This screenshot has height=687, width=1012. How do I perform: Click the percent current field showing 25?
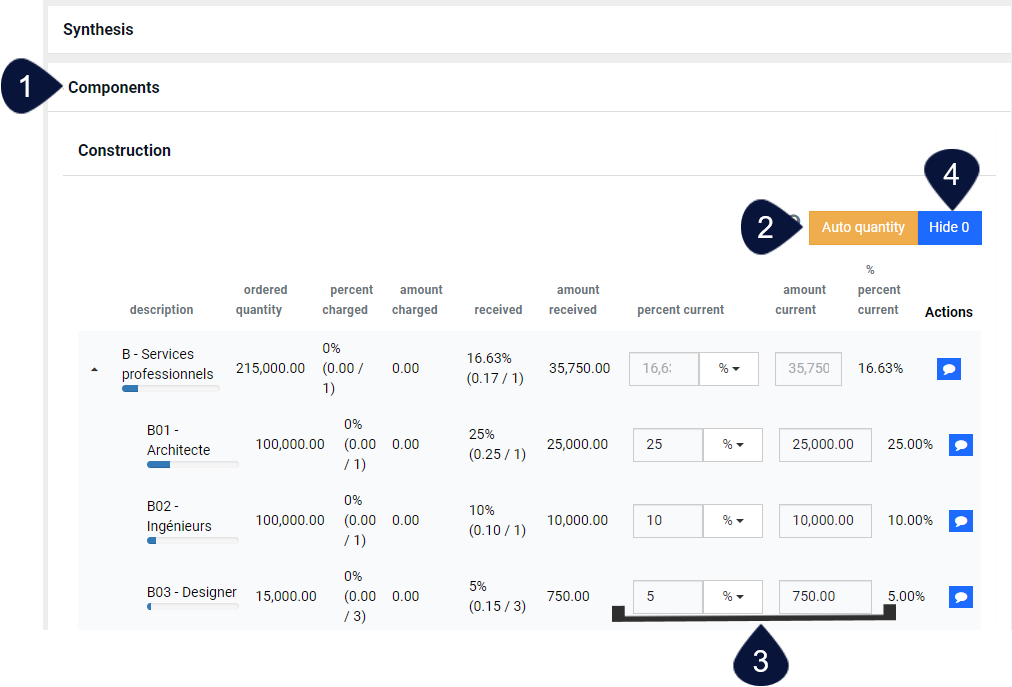tap(667, 444)
